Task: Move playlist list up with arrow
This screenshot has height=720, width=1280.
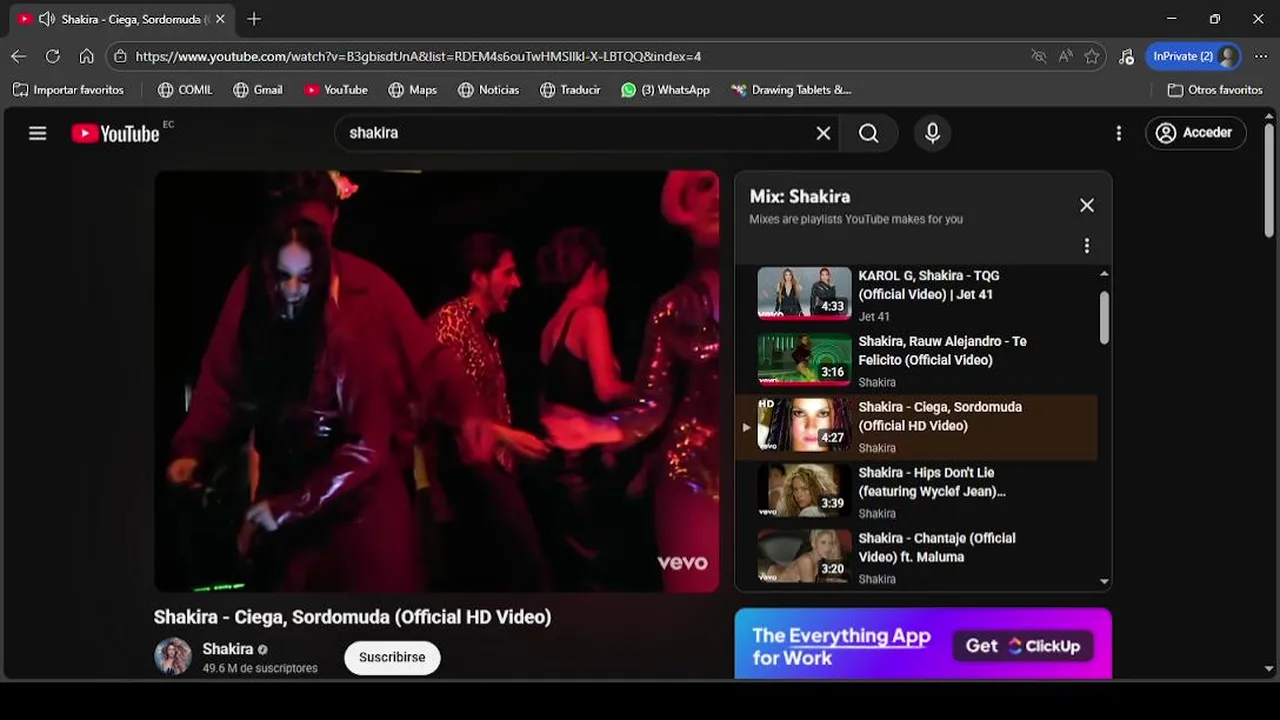Action: coord(1104,273)
